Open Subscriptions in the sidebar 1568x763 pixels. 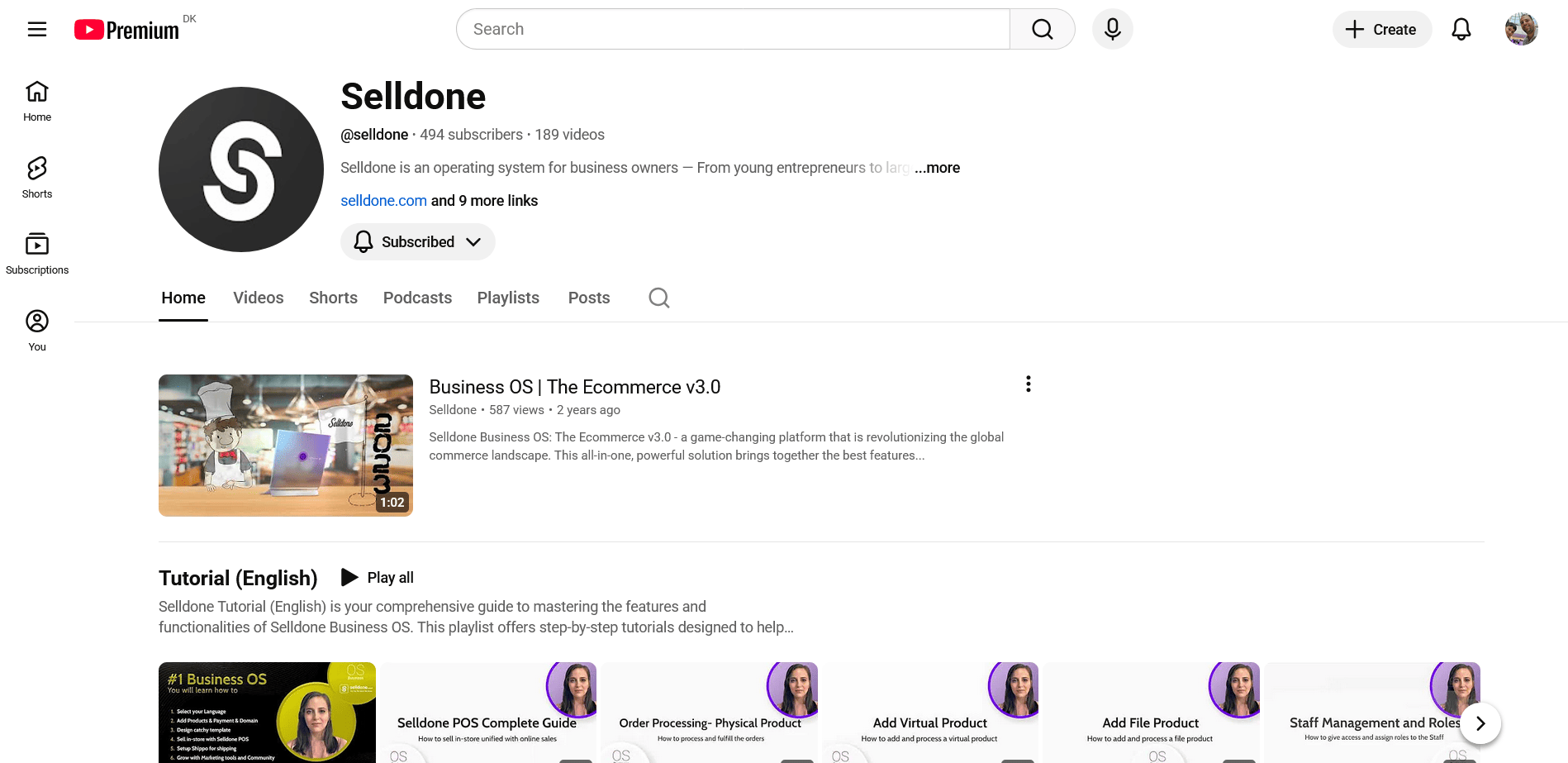37,254
